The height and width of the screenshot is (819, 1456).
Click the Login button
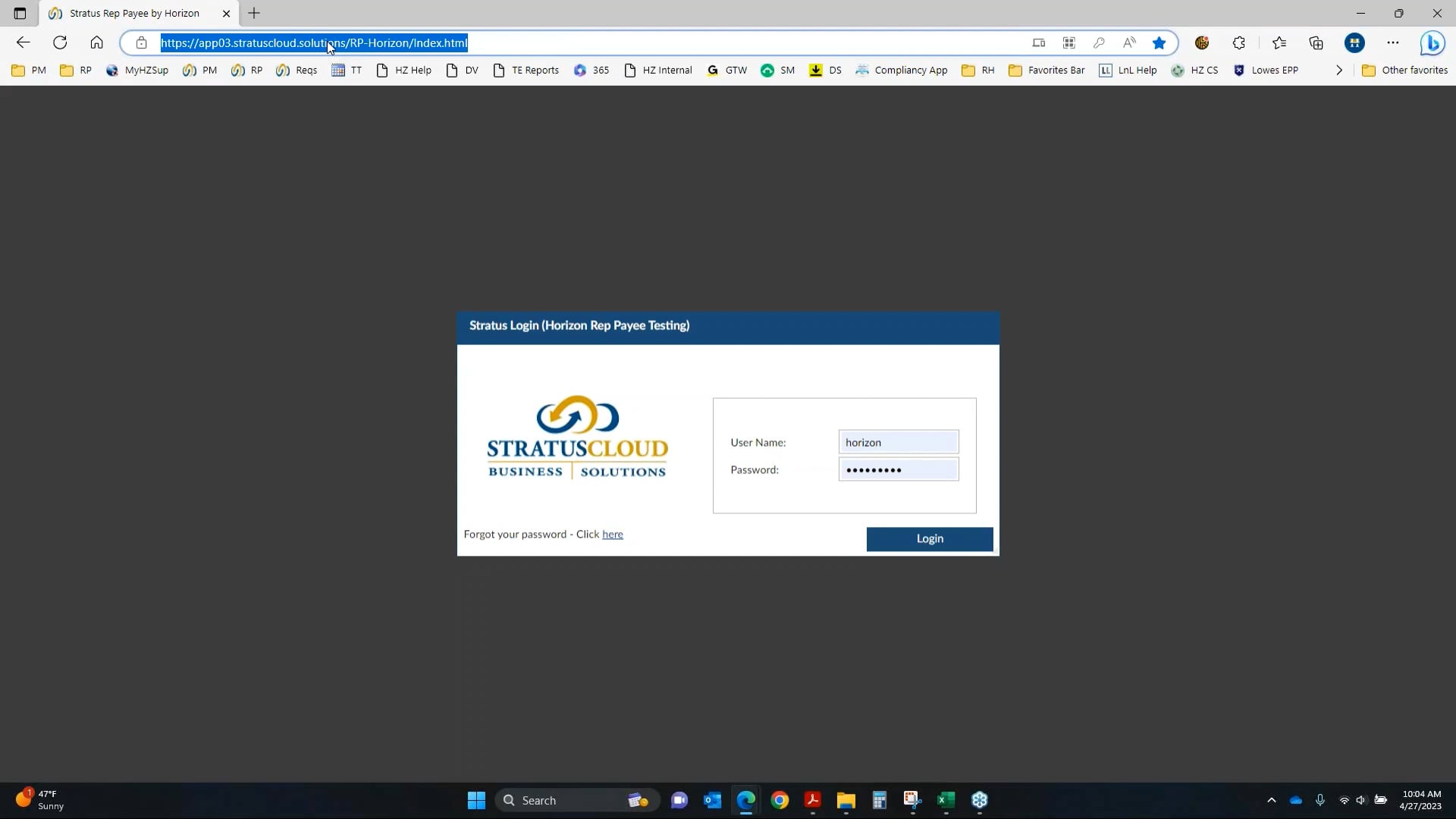pos(929,538)
